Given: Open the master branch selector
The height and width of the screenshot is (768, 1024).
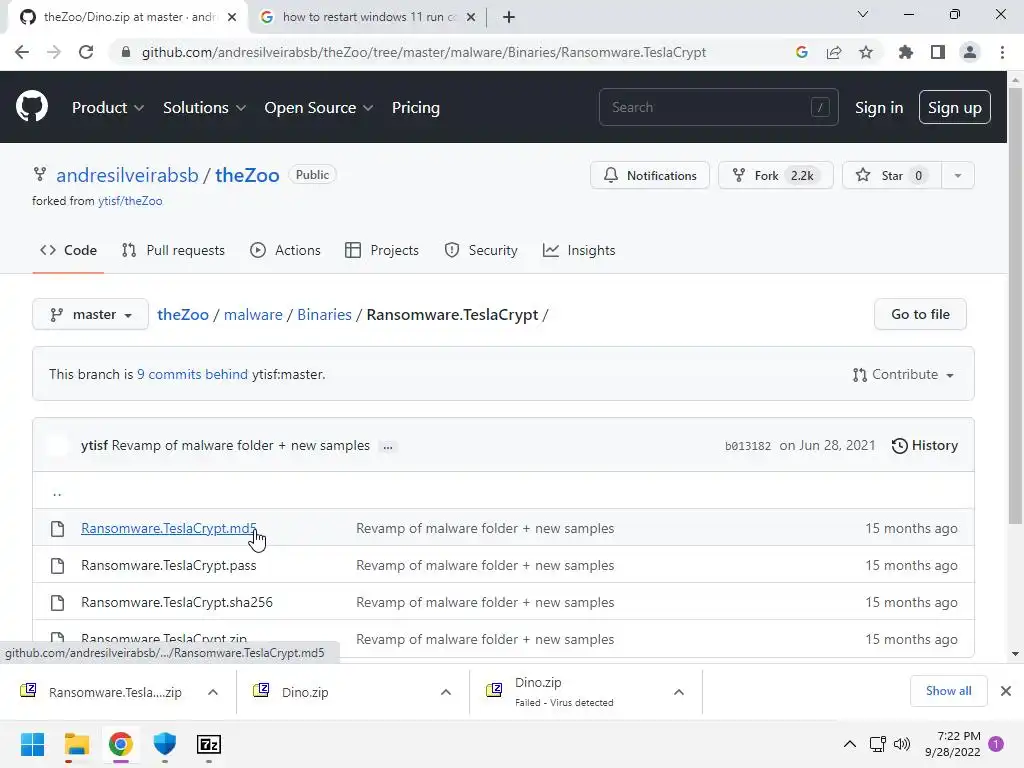Looking at the screenshot, I should coord(90,314).
